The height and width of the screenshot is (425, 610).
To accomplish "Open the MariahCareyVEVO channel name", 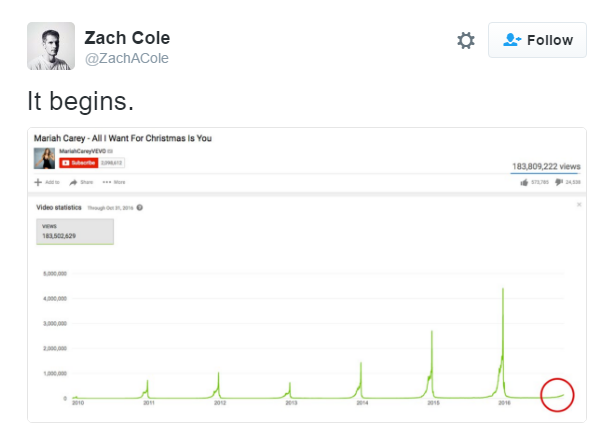I will click(82, 151).
